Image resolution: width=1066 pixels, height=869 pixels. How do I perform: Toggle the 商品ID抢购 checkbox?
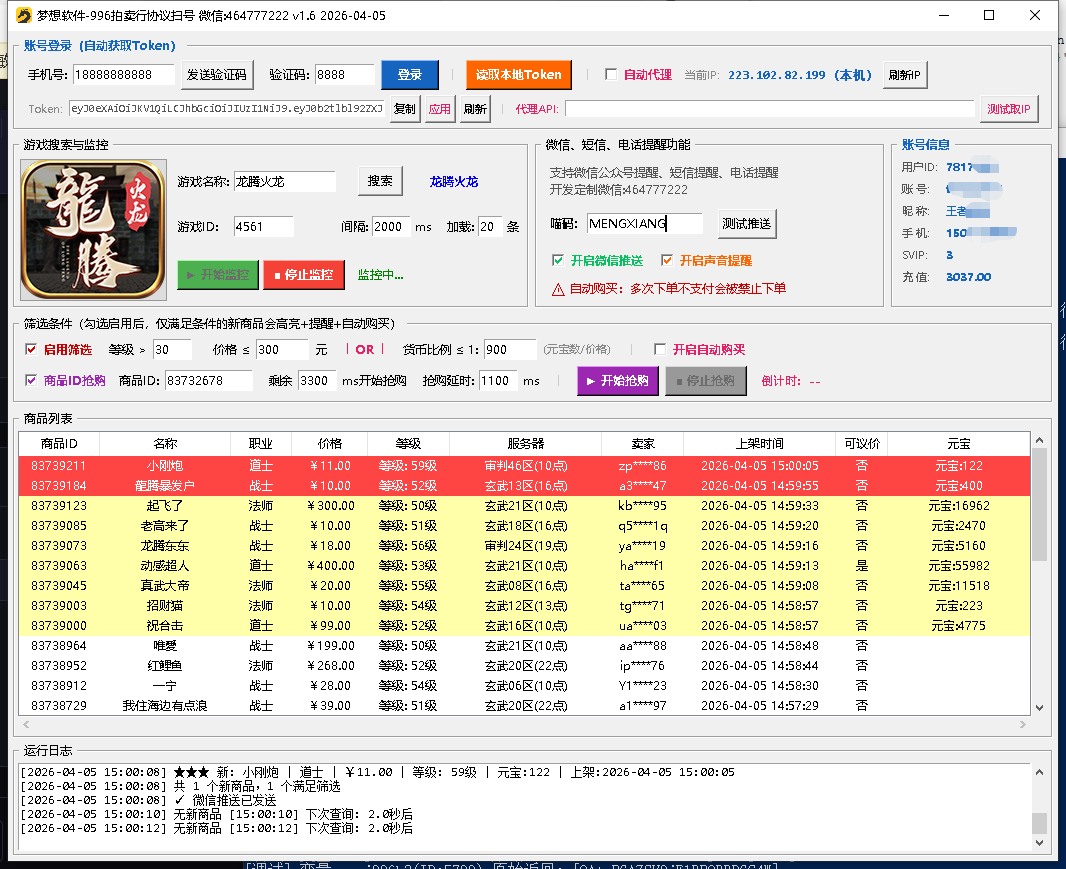[x=31, y=380]
